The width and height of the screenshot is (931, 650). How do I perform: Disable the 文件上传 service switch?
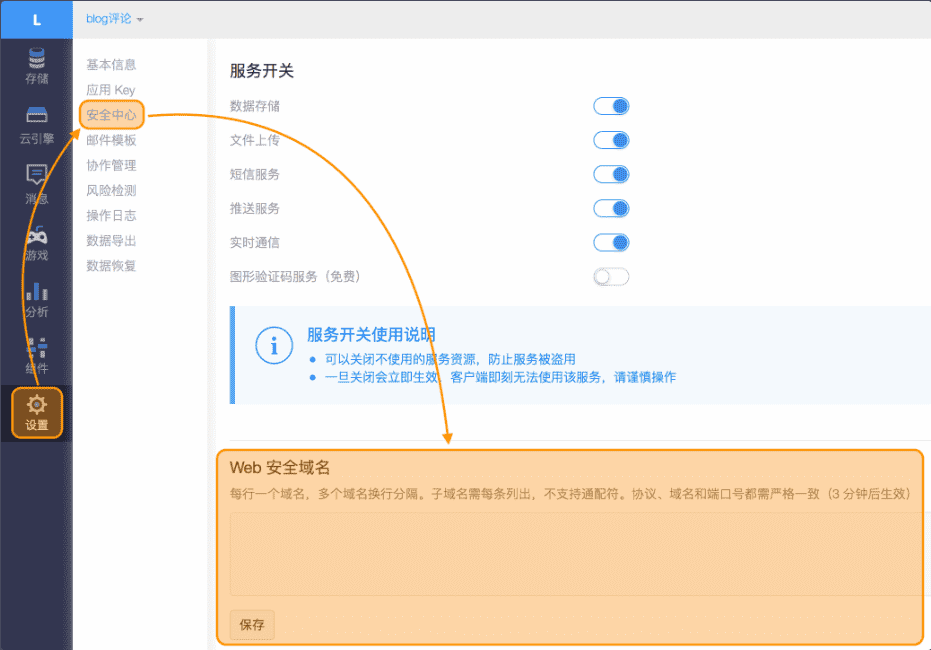(611, 140)
